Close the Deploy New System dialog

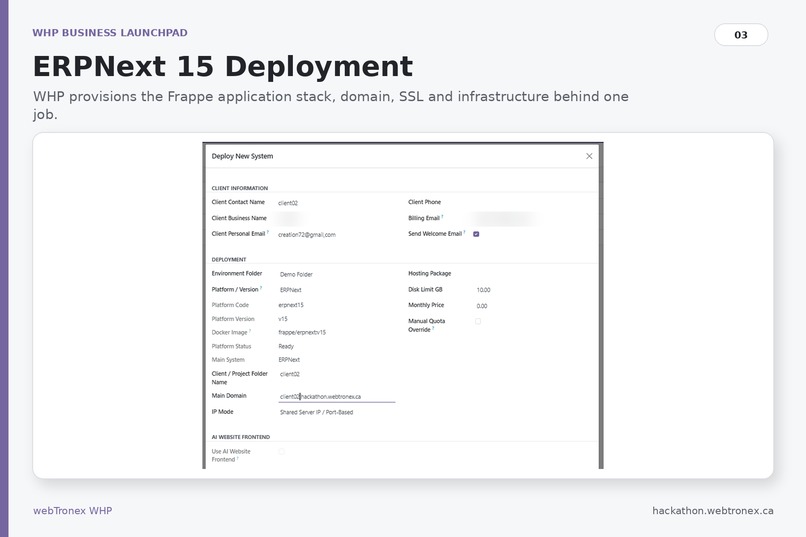point(589,156)
